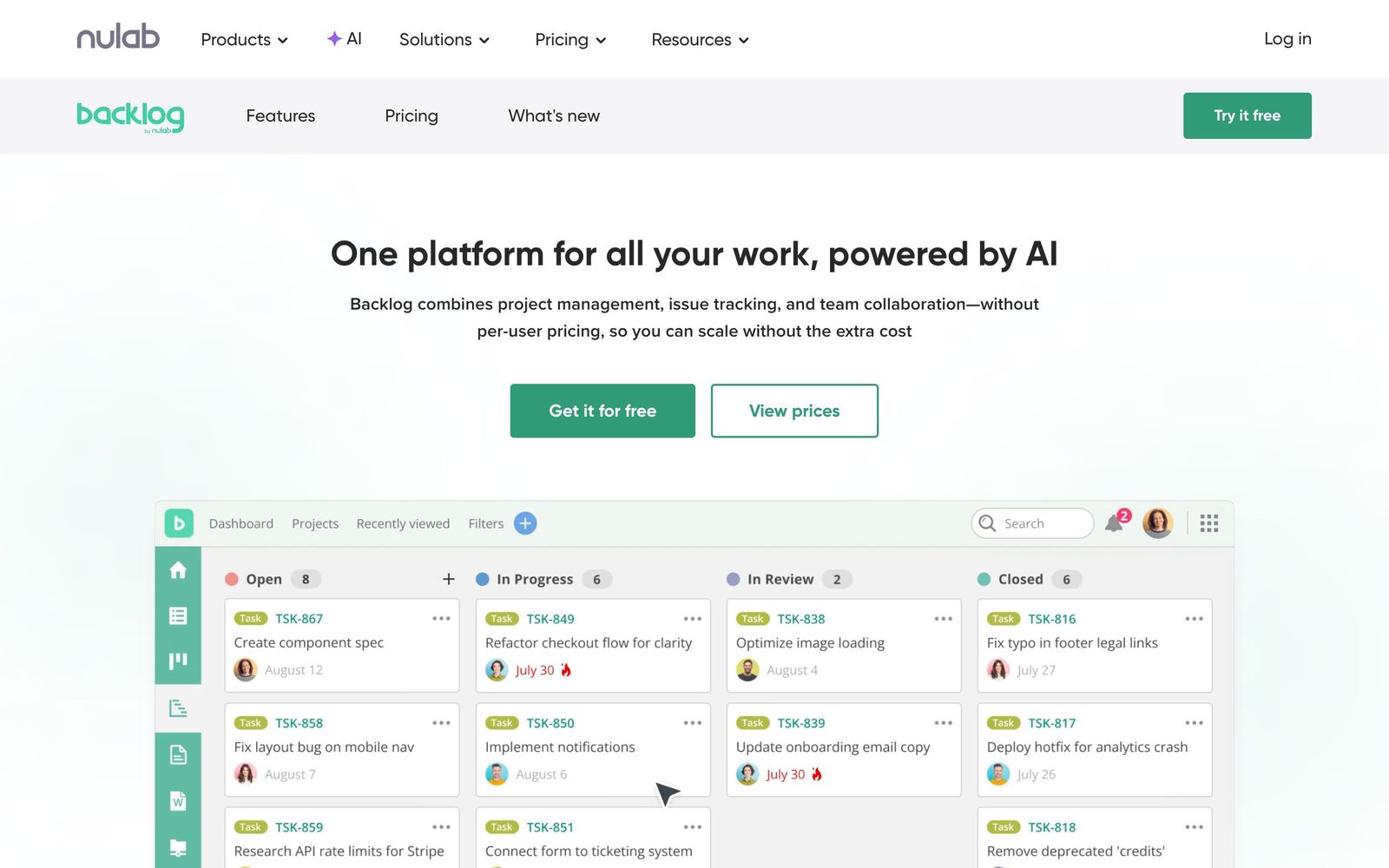Image resolution: width=1389 pixels, height=868 pixels.
Task: Open the TSK-867 task link
Action: click(x=299, y=619)
